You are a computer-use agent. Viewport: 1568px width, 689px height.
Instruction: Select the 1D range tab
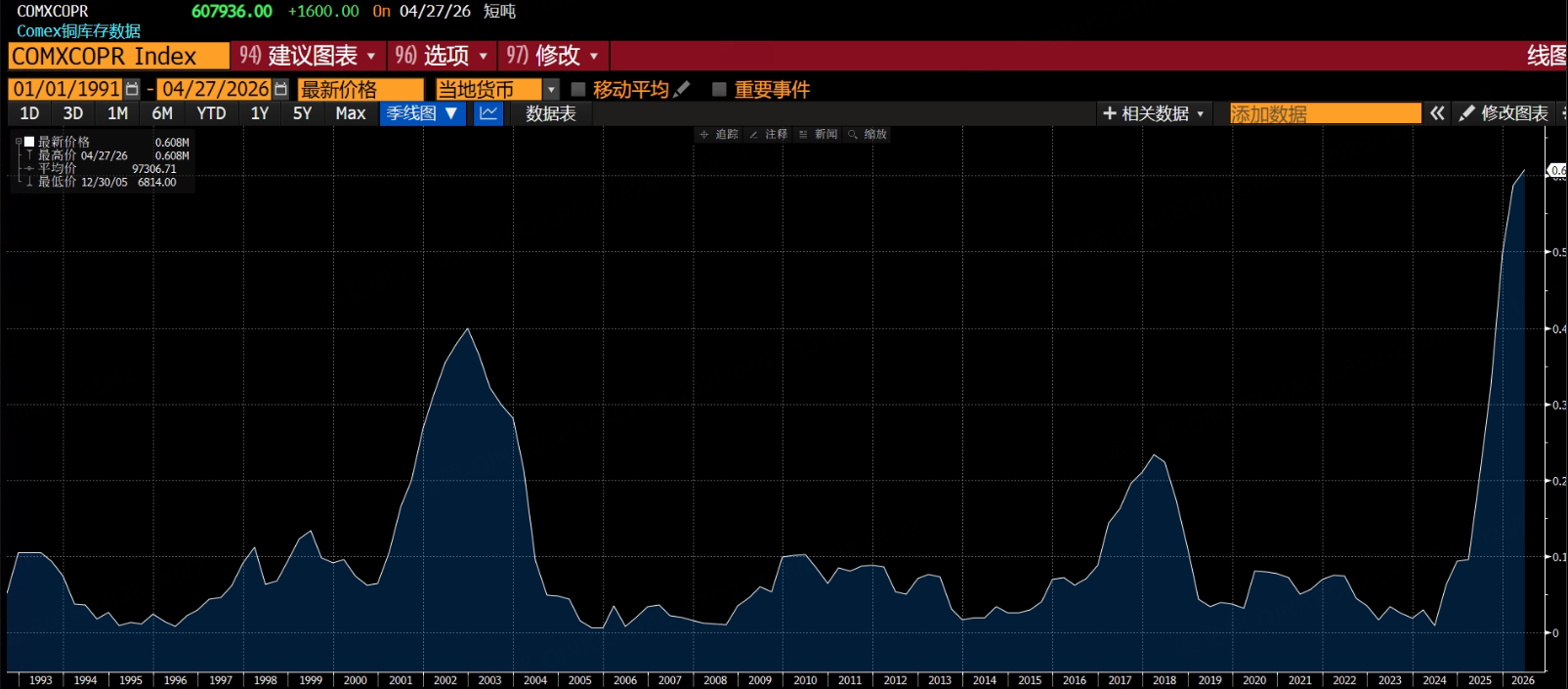[30, 113]
